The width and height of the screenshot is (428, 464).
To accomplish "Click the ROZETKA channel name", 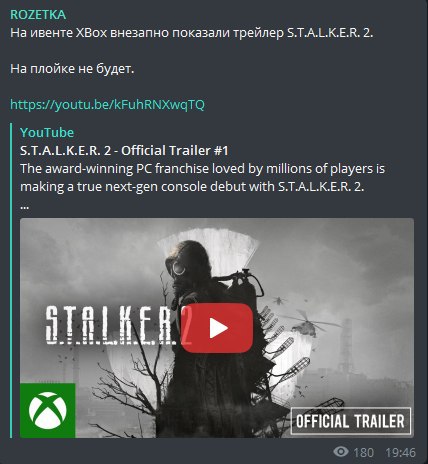I will click(38, 15).
